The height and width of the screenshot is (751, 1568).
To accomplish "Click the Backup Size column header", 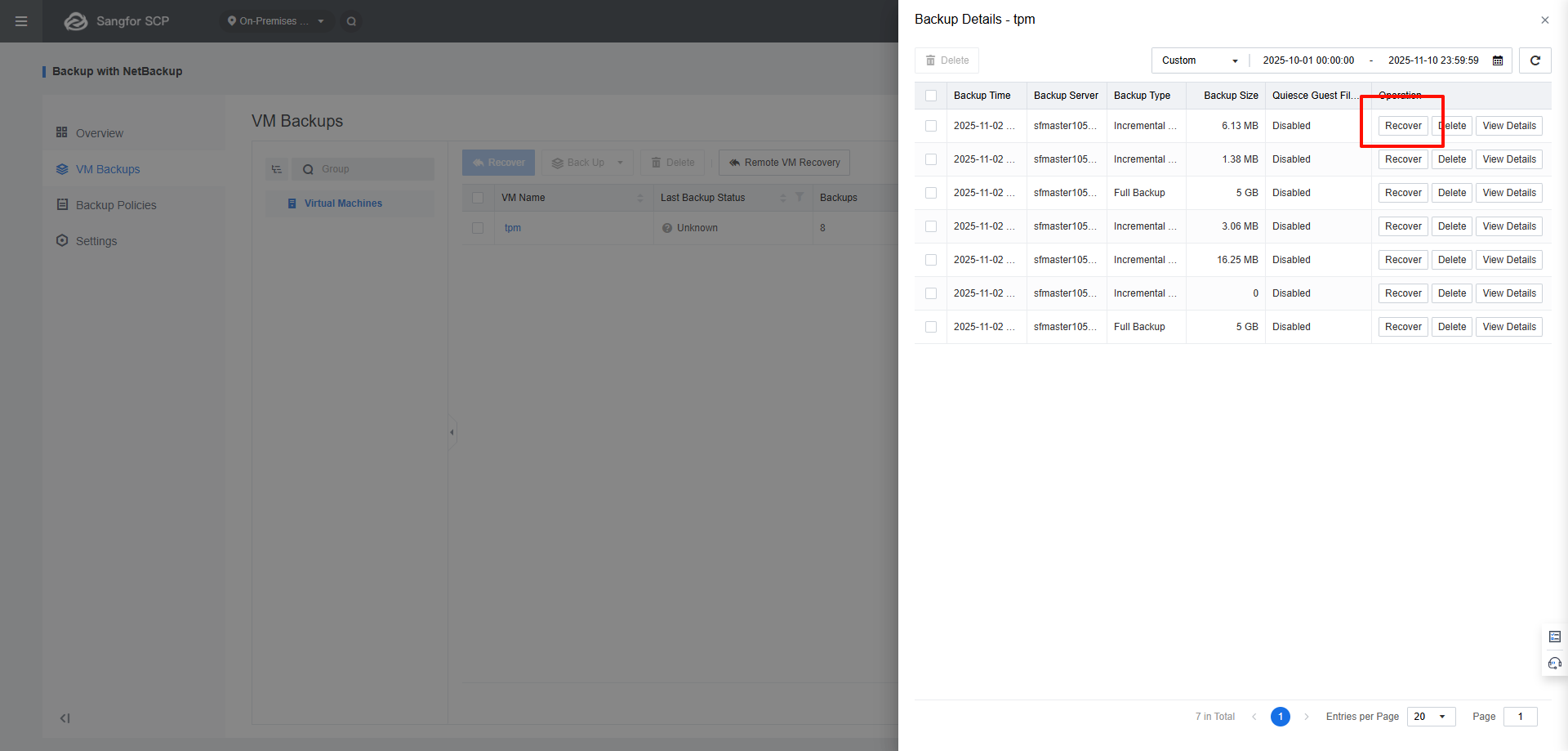I will 1226,96.
